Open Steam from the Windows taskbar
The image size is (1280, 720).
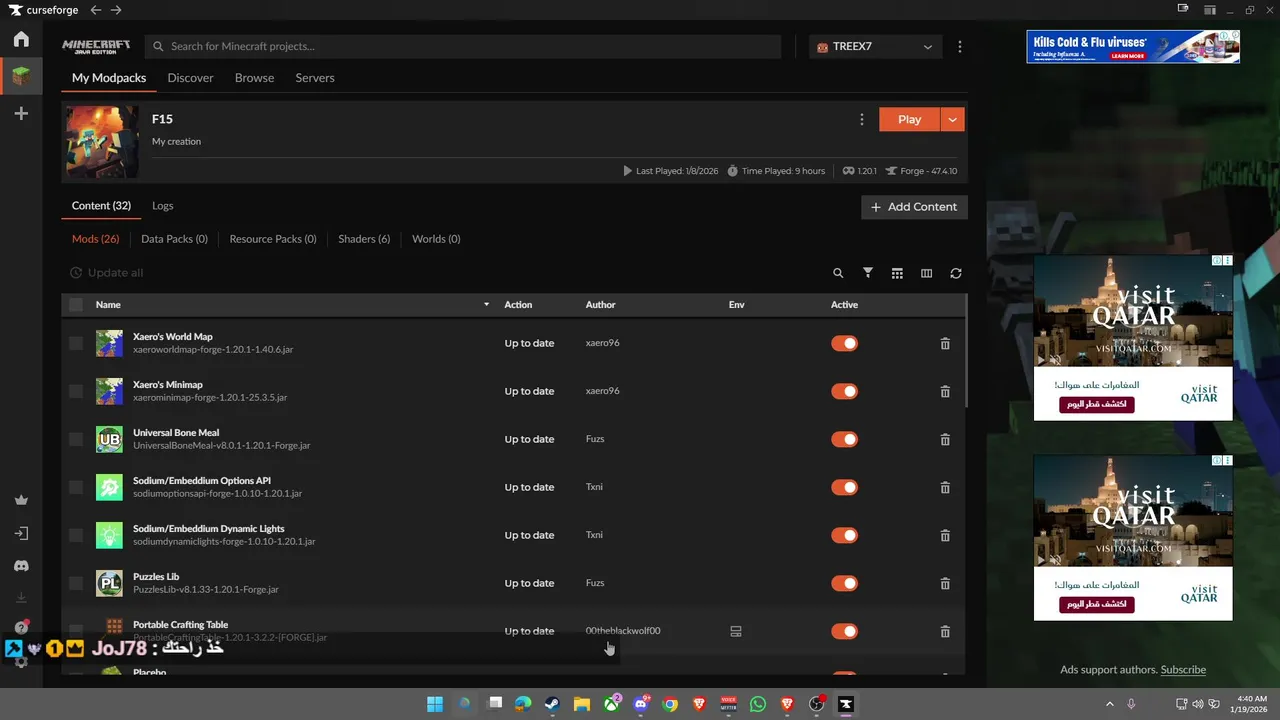[552, 704]
